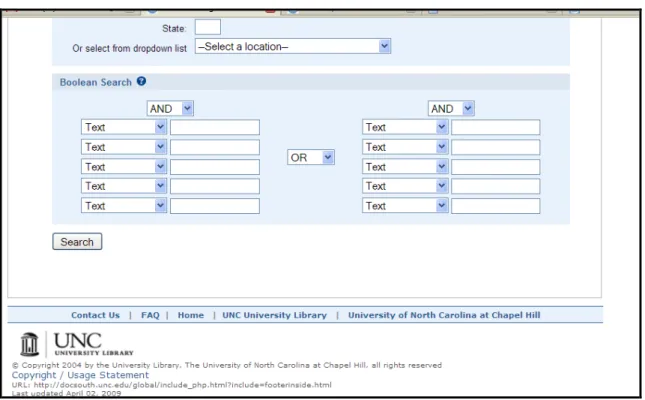Screen dimensions: 645x400
Task: Click the Search button
Action: [x=77, y=242]
